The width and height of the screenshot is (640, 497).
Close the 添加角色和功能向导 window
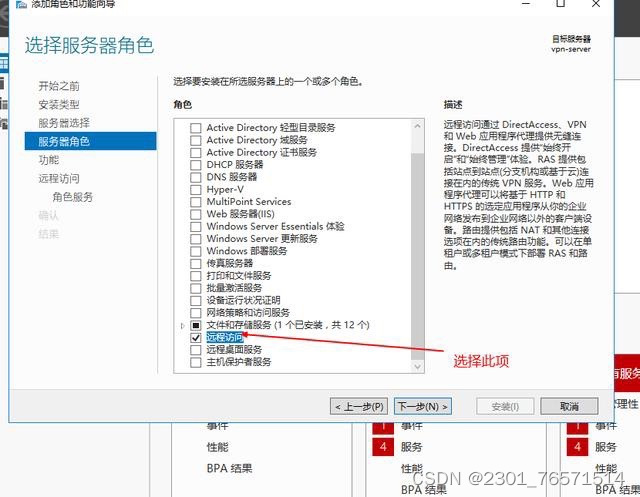pyautogui.click(x=596, y=4)
